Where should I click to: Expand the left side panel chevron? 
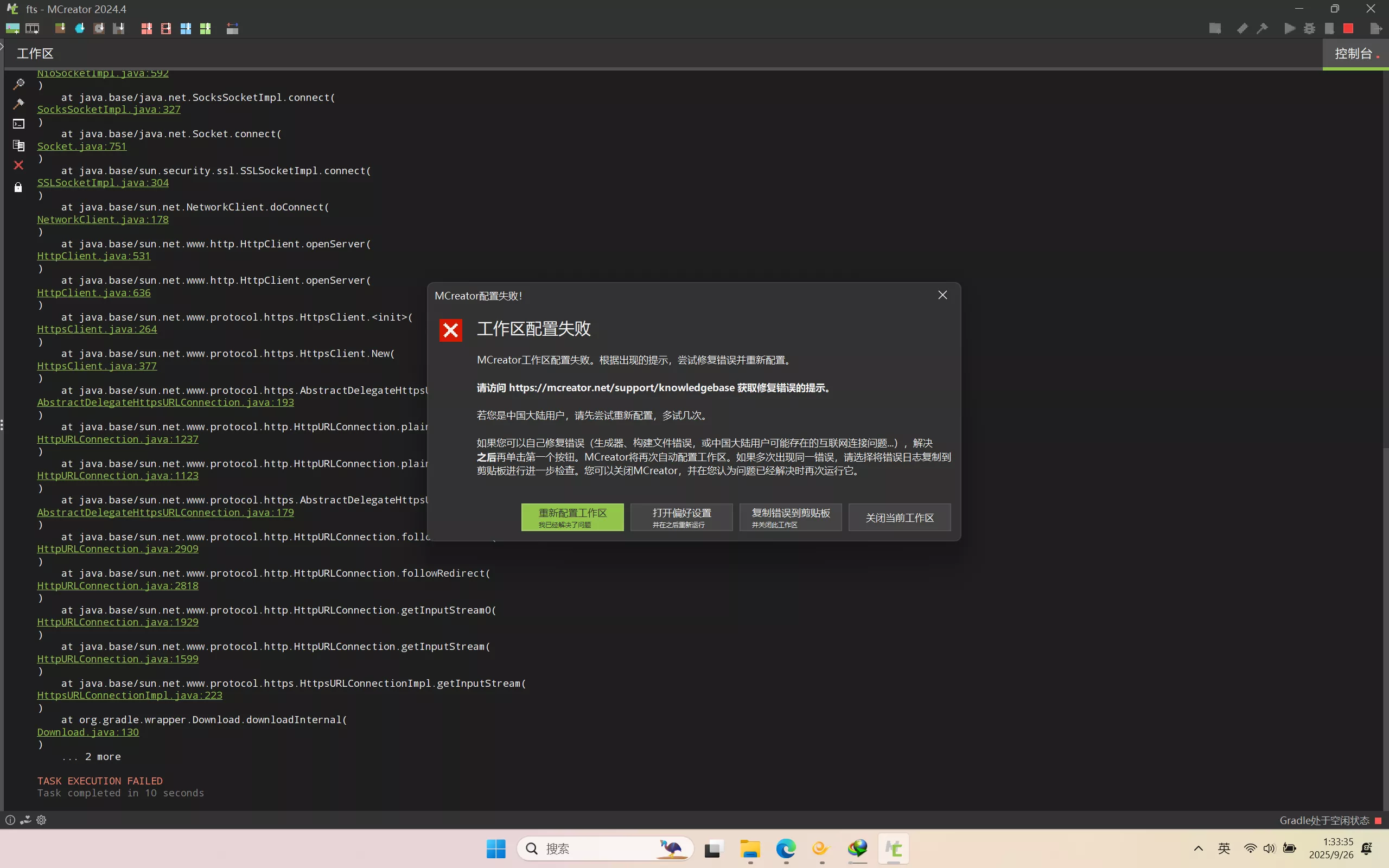(3, 46)
